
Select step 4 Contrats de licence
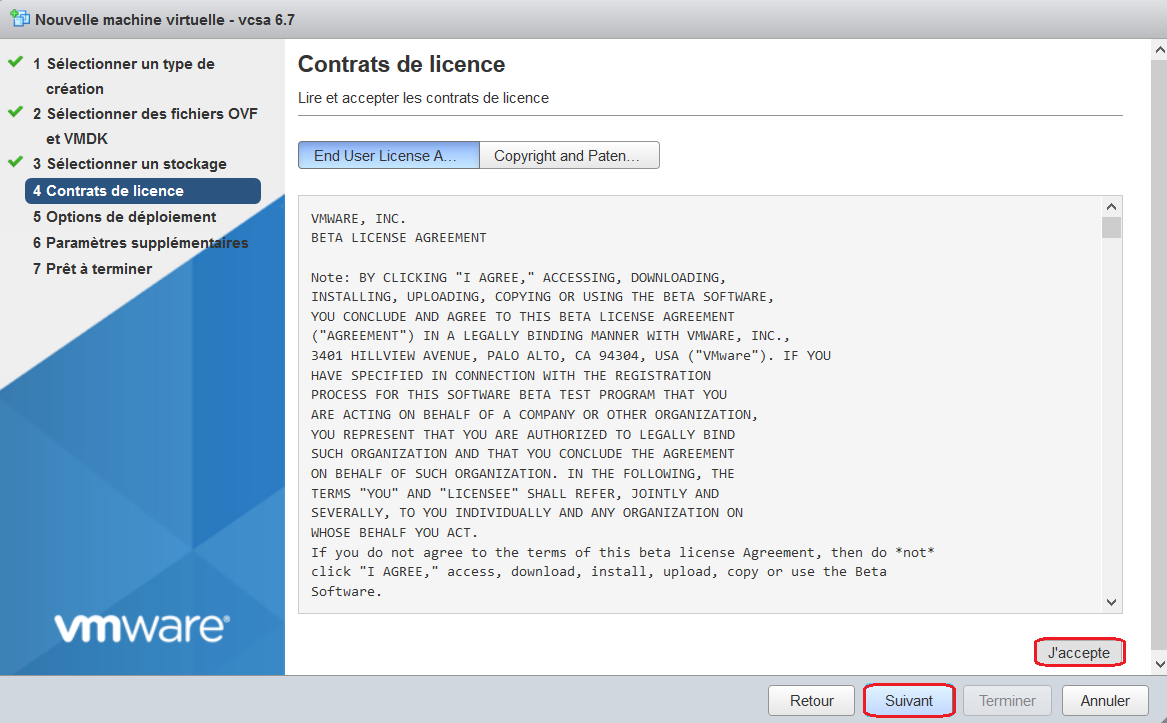point(143,191)
